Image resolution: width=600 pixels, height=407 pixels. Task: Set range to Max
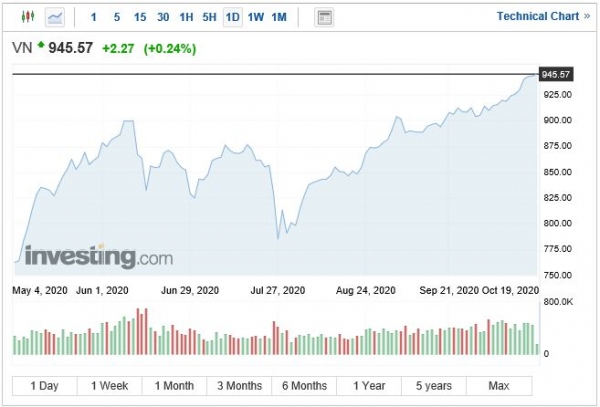pos(499,385)
